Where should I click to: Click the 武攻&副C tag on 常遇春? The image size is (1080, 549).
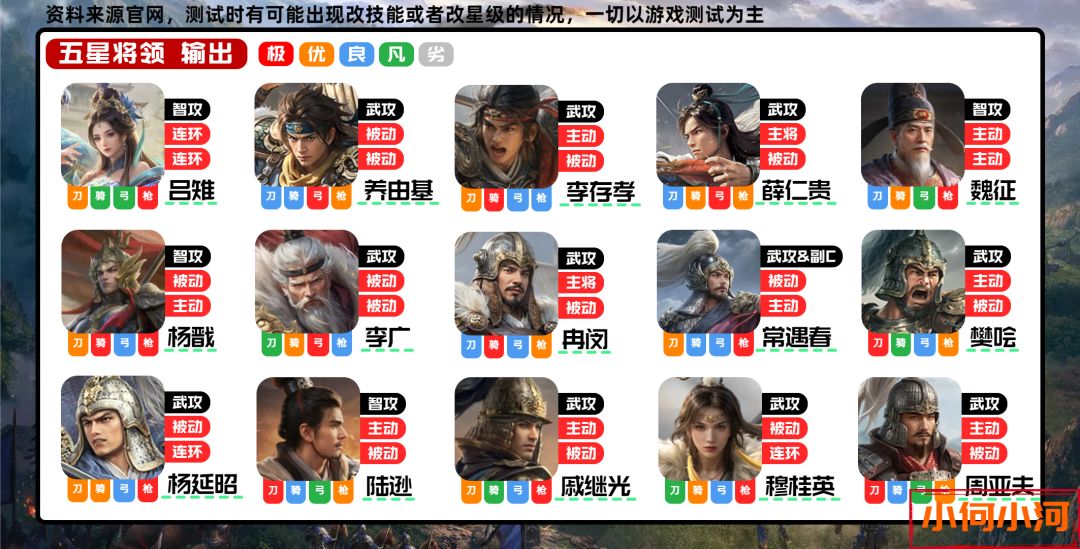tap(801, 257)
